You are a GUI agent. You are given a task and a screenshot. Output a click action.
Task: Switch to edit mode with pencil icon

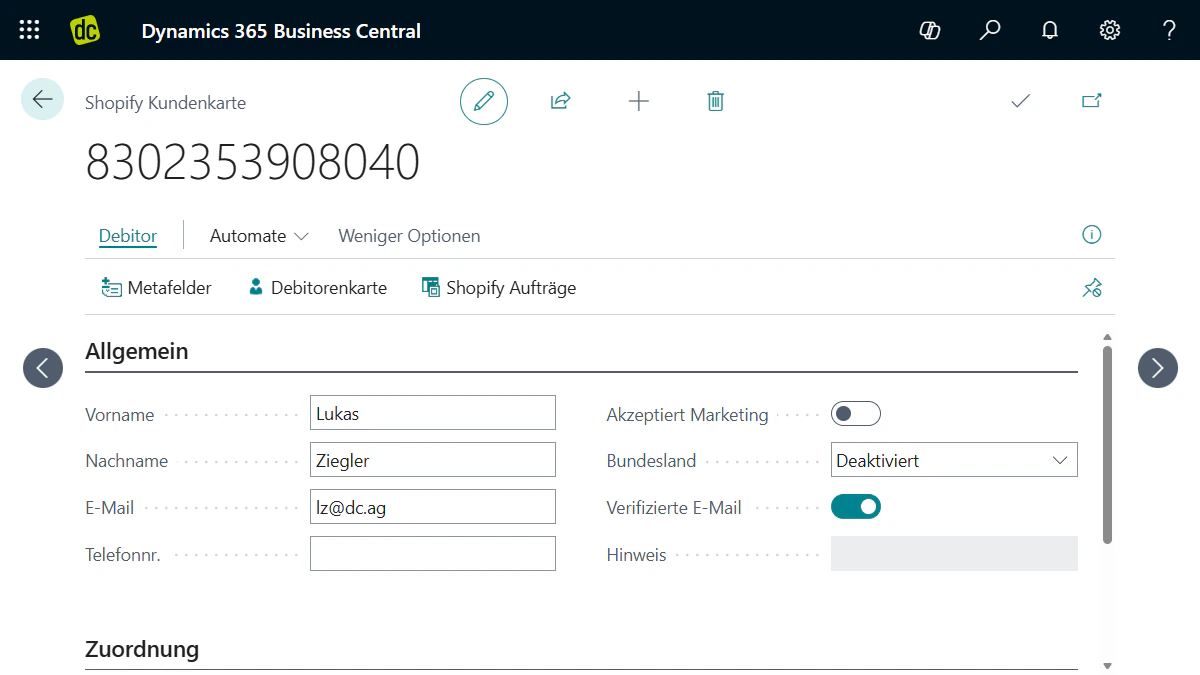pyautogui.click(x=484, y=101)
